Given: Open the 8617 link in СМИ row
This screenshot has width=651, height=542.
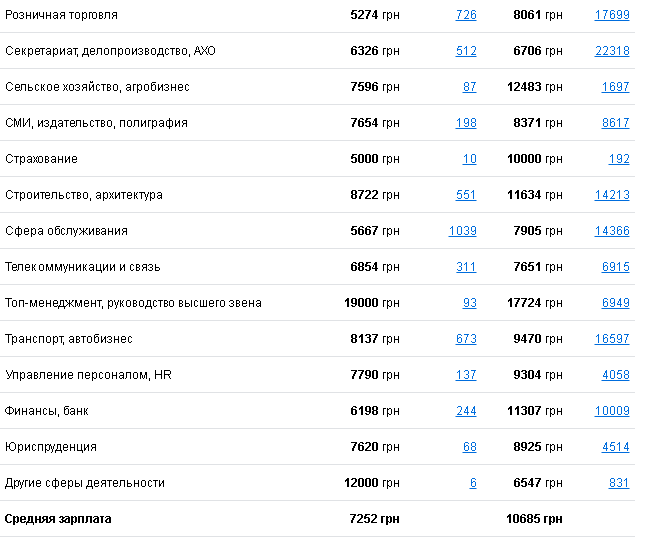Looking at the screenshot, I should [x=615, y=123].
